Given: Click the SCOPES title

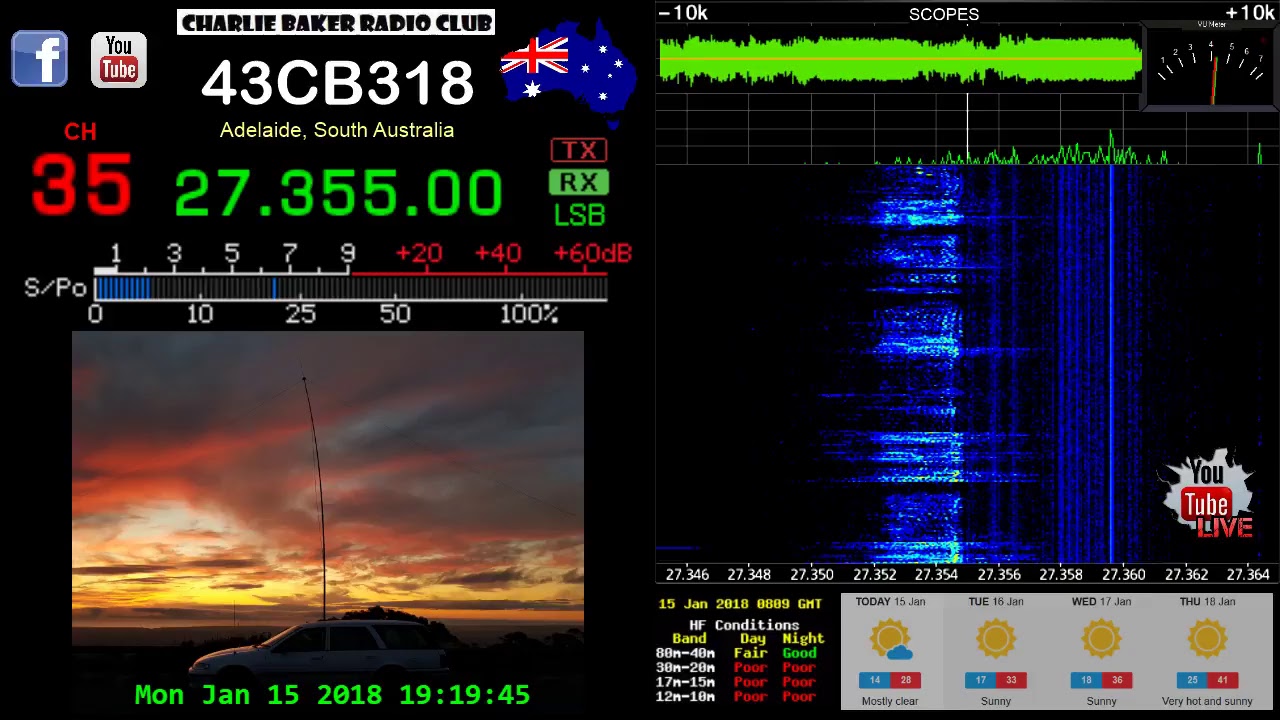Looking at the screenshot, I should click(944, 14).
